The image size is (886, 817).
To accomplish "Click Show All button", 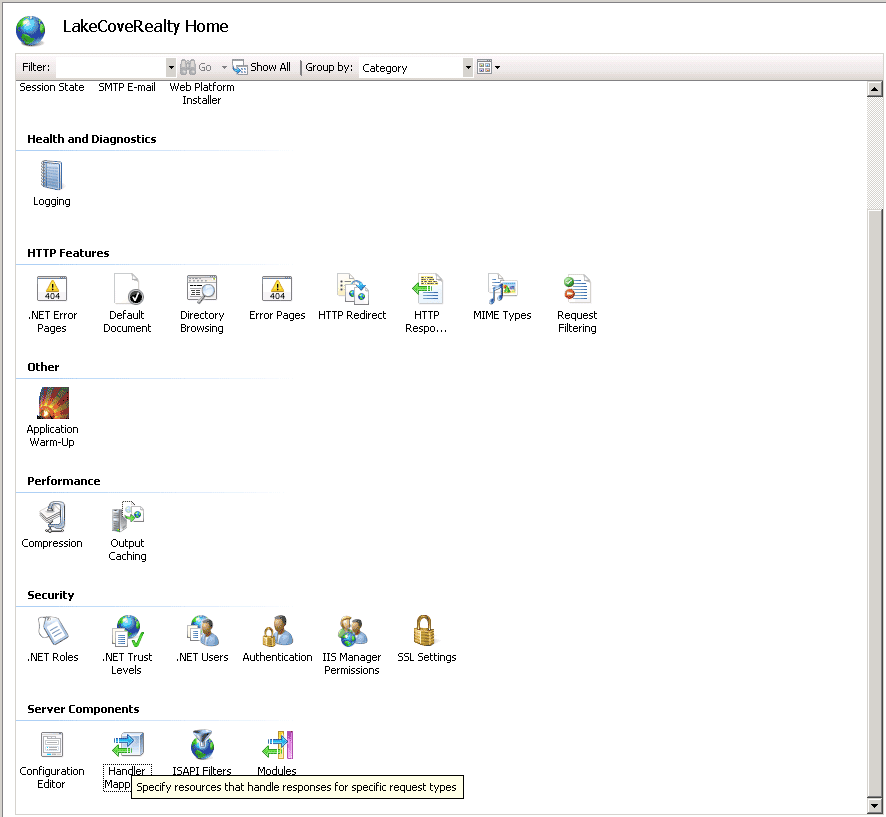I will tap(262, 67).
